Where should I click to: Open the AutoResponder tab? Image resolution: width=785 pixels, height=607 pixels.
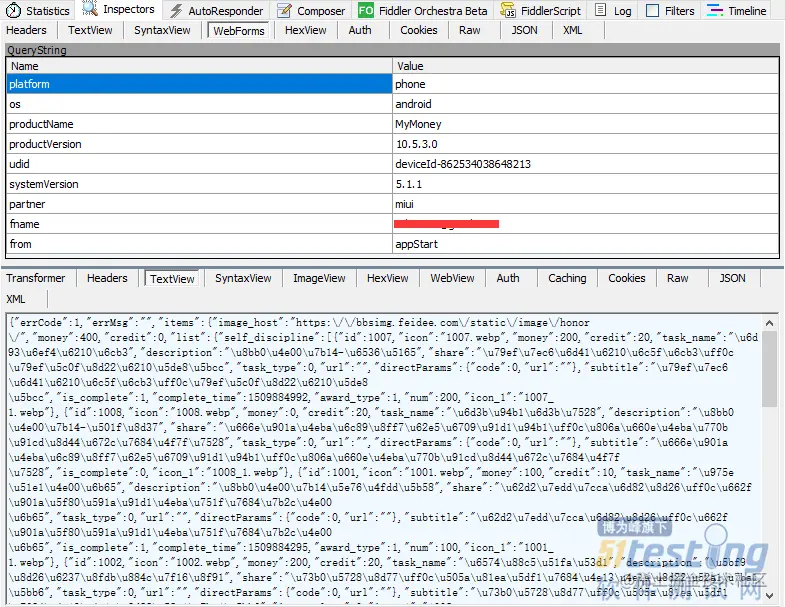pos(217,11)
